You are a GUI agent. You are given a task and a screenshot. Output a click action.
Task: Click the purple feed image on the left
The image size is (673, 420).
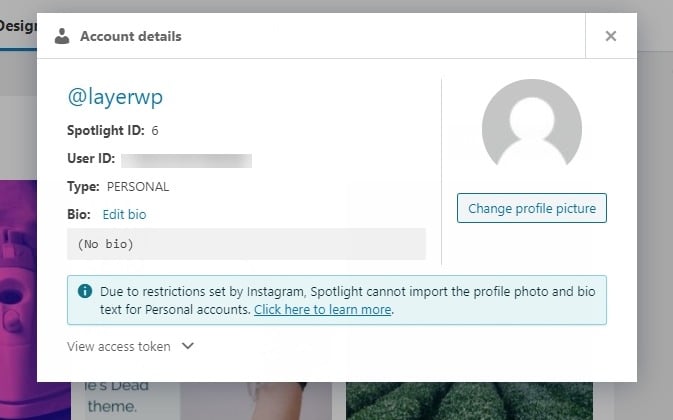(18, 299)
